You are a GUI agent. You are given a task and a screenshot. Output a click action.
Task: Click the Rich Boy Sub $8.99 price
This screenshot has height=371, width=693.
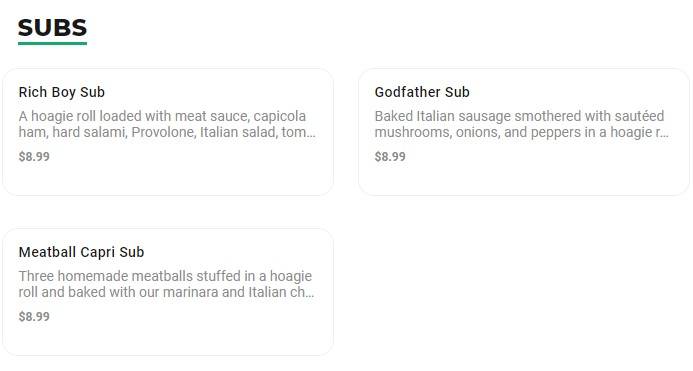(x=34, y=157)
